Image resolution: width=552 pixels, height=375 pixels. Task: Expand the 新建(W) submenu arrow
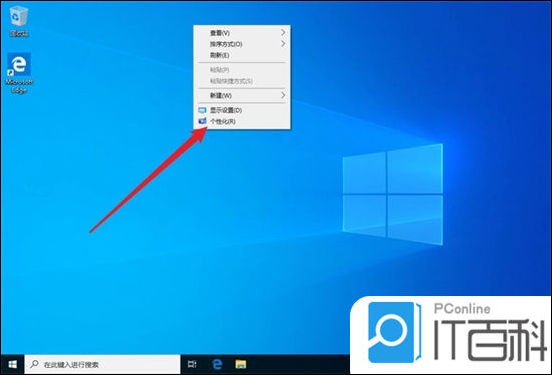(x=283, y=95)
